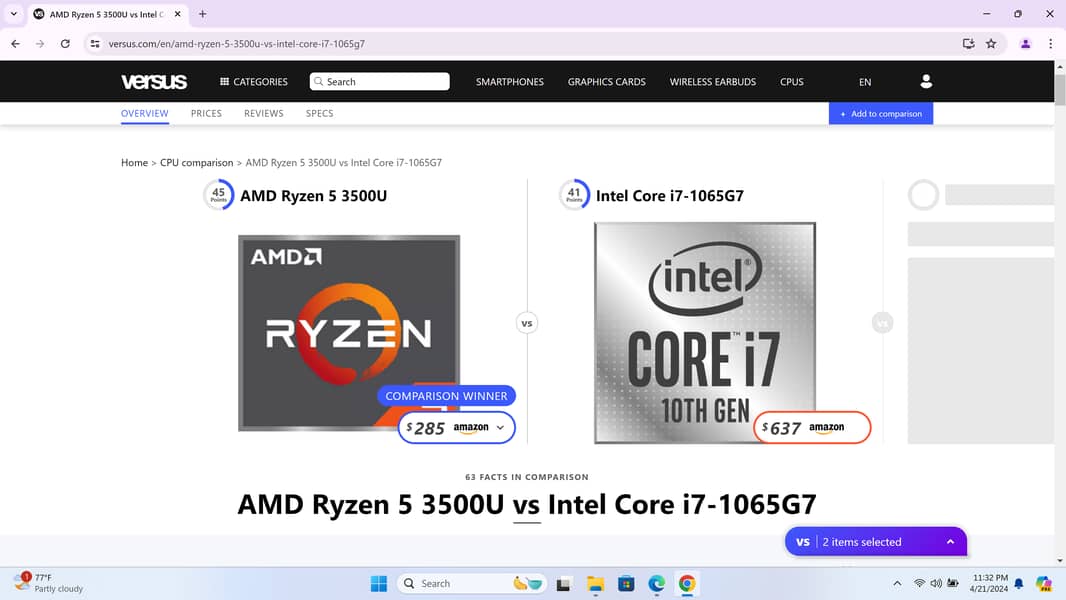1066x600 pixels.
Task: Switch to the Specs tab
Action: (x=320, y=113)
